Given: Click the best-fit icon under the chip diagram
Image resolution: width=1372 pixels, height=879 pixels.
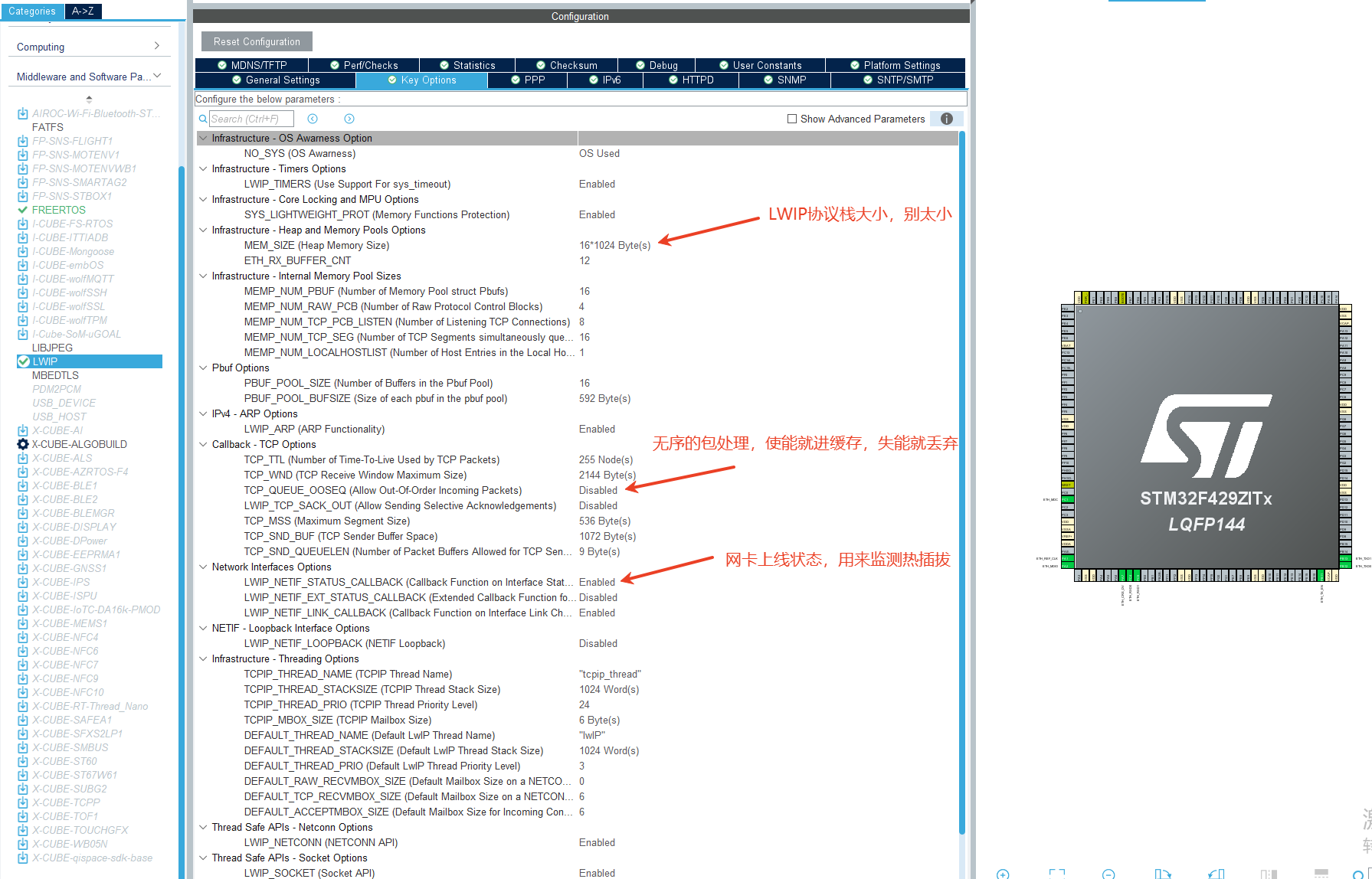Looking at the screenshot, I should [1058, 874].
